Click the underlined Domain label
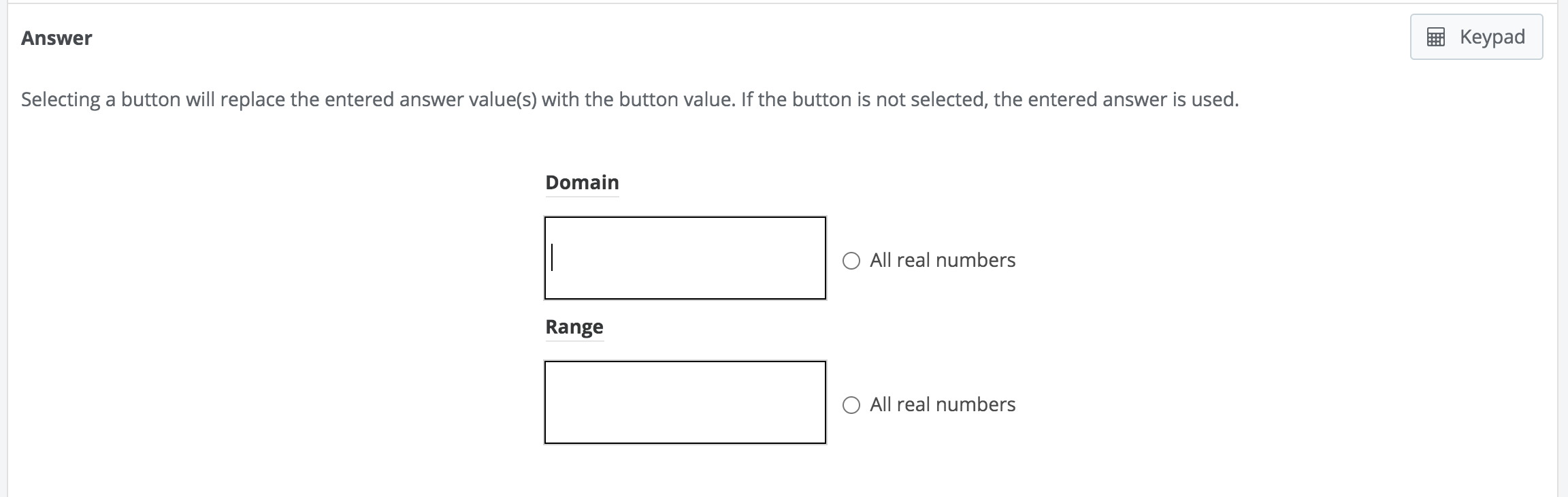Screen dimensions: 1568x497 click(581, 182)
